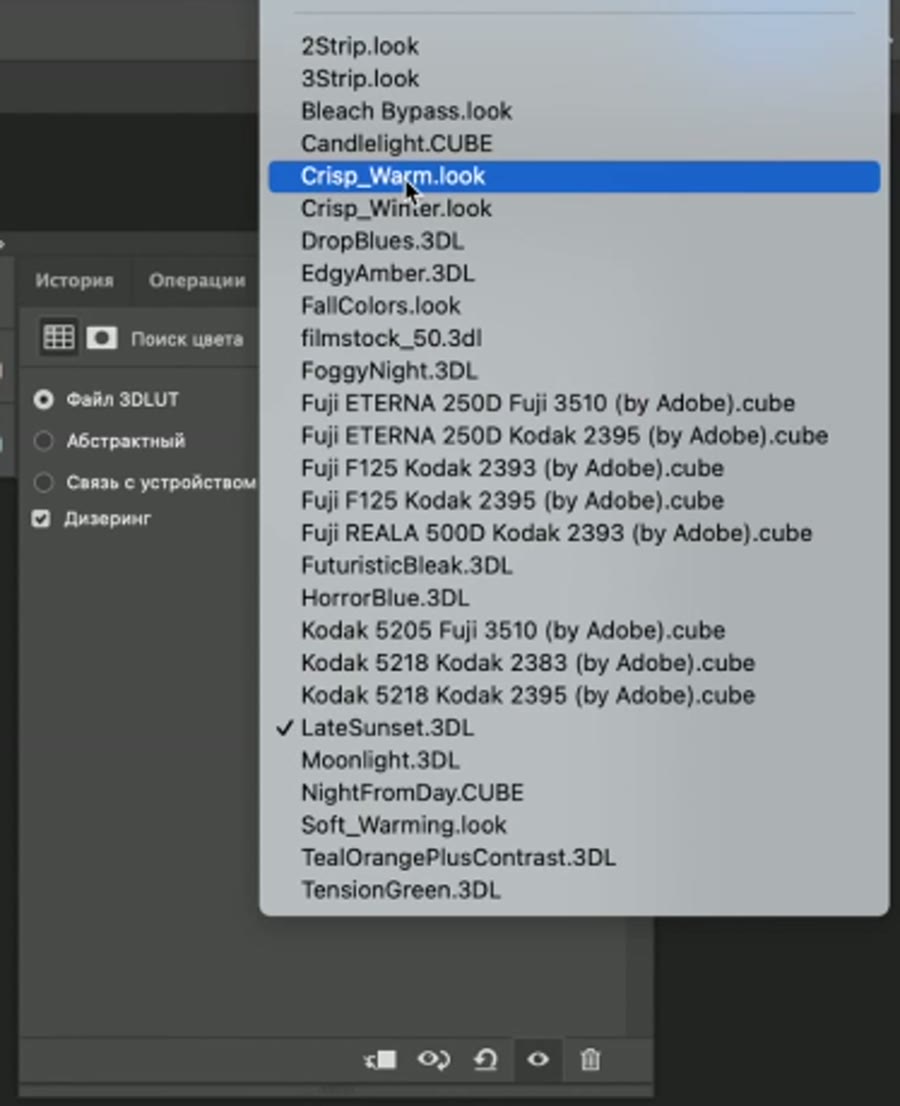
Task: Choose Crisp_Winter.look from the menu
Action: (x=574, y=209)
